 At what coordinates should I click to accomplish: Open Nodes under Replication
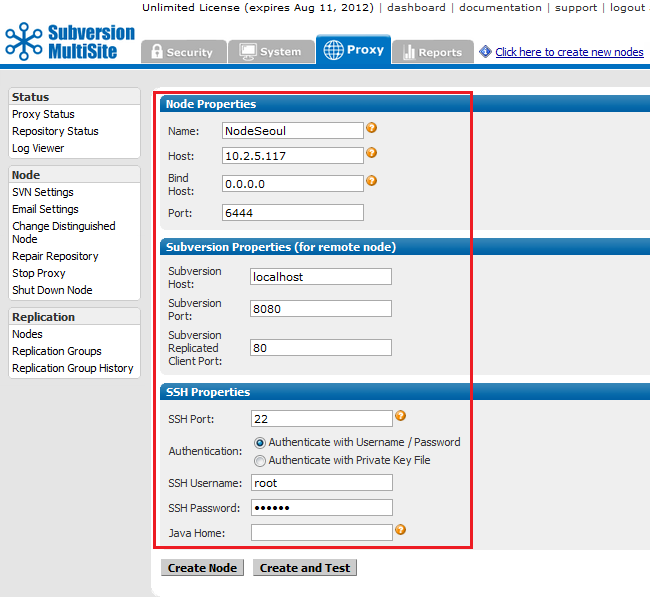(27, 334)
